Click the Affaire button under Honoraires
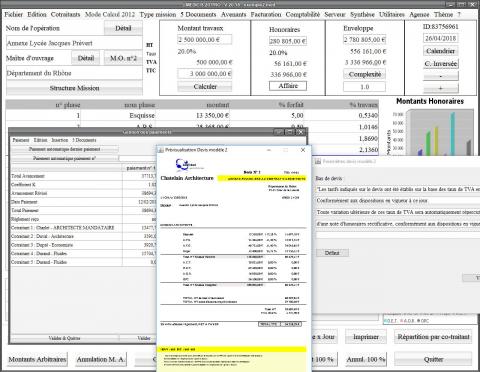 (x=288, y=86)
